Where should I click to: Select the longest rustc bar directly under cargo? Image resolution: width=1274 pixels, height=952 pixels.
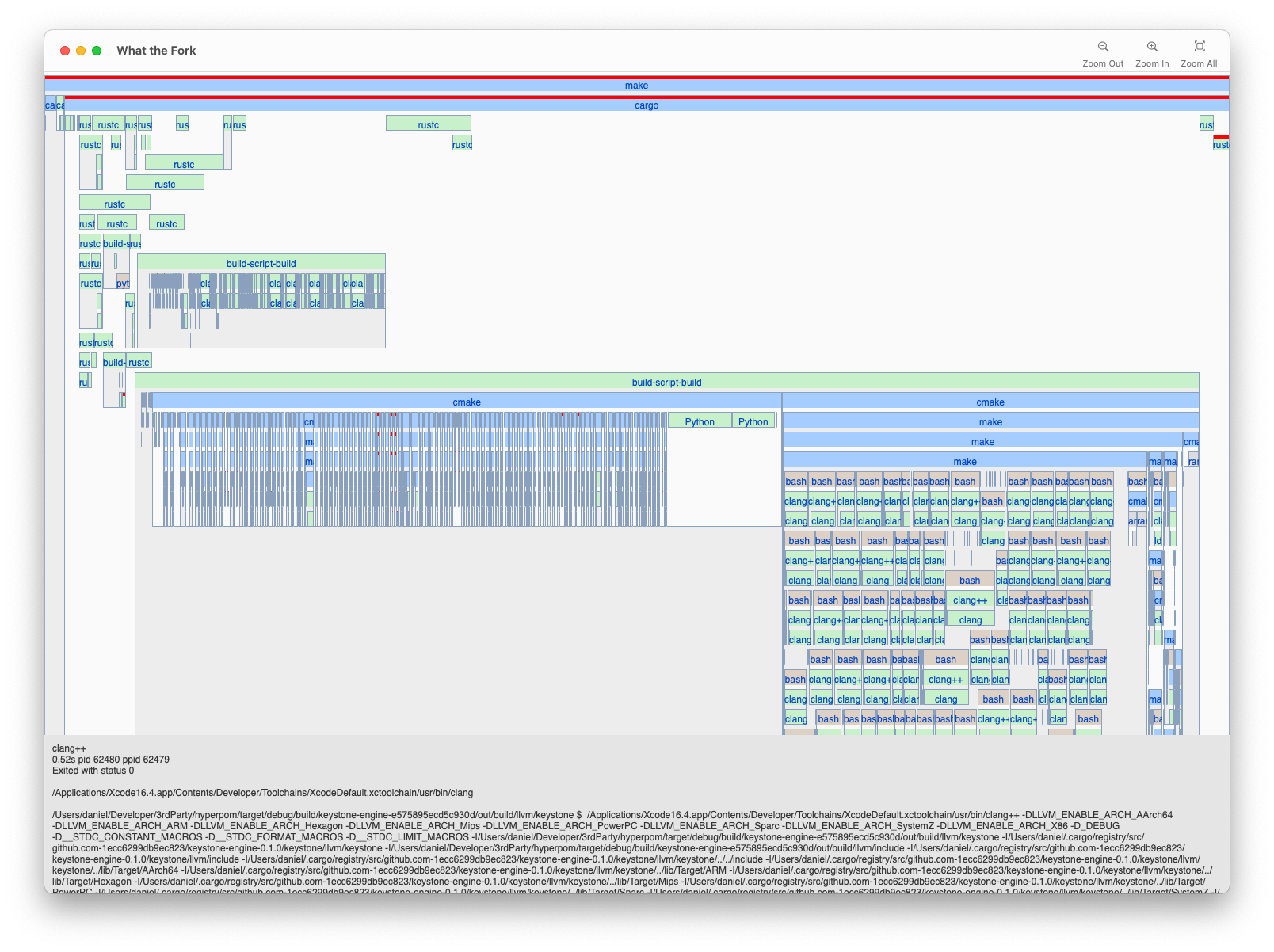tap(428, 124)
